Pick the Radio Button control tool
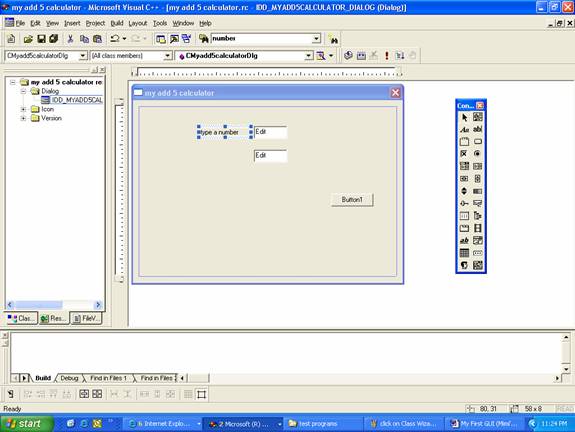The width and height of the screenshot is (575, 432). click(477, 154)
